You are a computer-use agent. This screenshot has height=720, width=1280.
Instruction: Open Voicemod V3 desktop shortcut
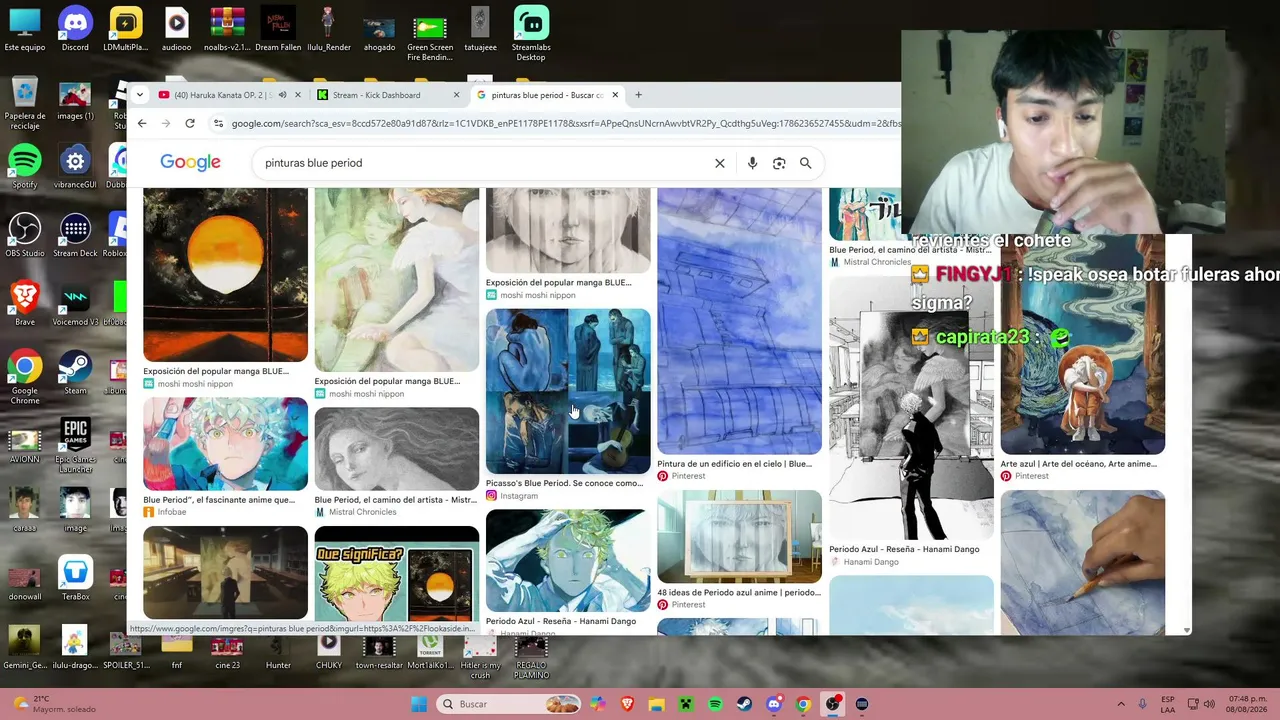tap(75, 304)
